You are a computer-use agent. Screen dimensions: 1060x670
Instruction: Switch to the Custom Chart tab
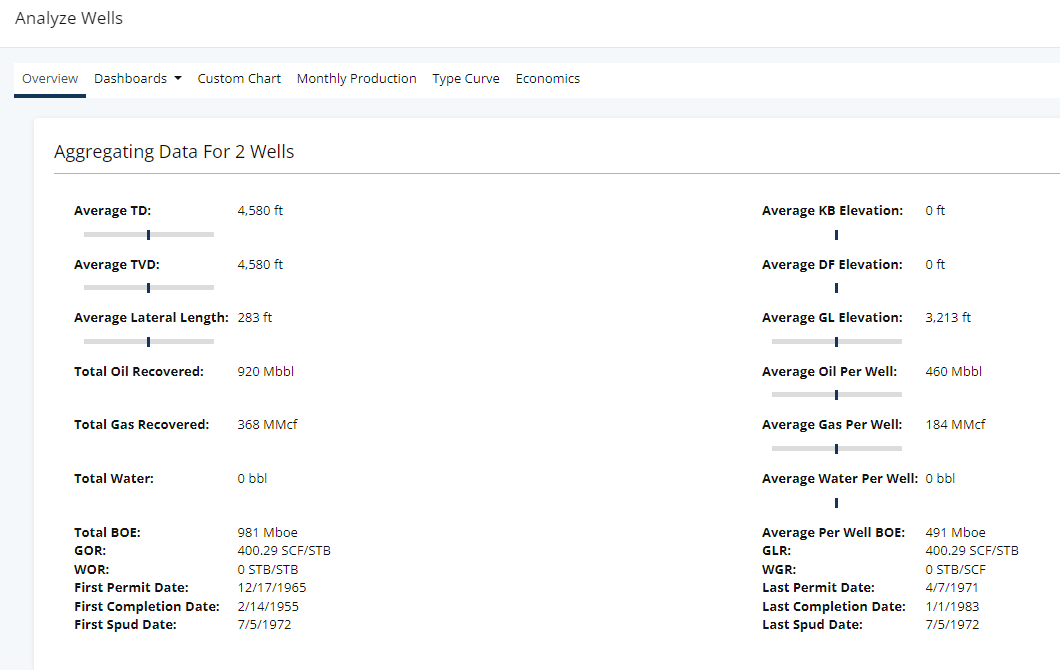(239, 78)
